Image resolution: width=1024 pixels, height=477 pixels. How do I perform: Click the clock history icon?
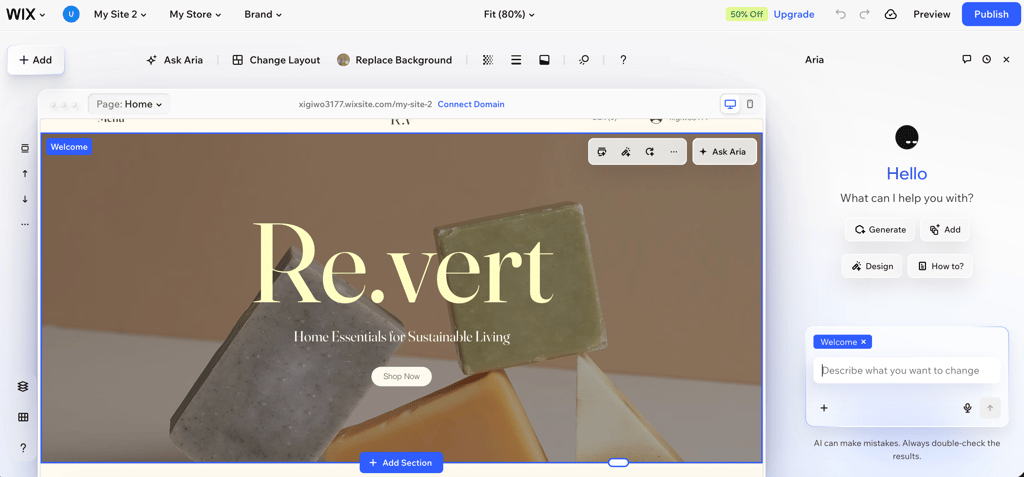986,59
